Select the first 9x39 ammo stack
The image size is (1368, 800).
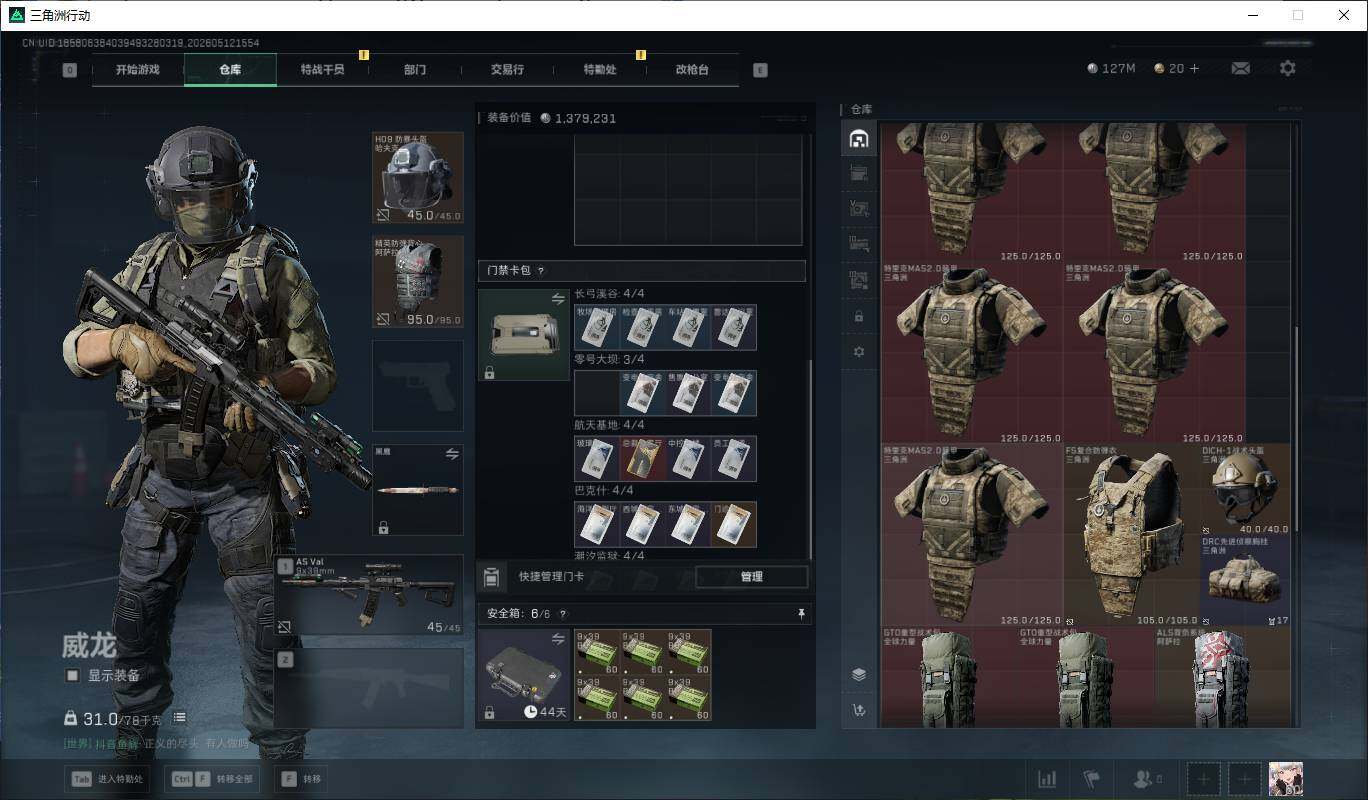click(x=597, y=652)
